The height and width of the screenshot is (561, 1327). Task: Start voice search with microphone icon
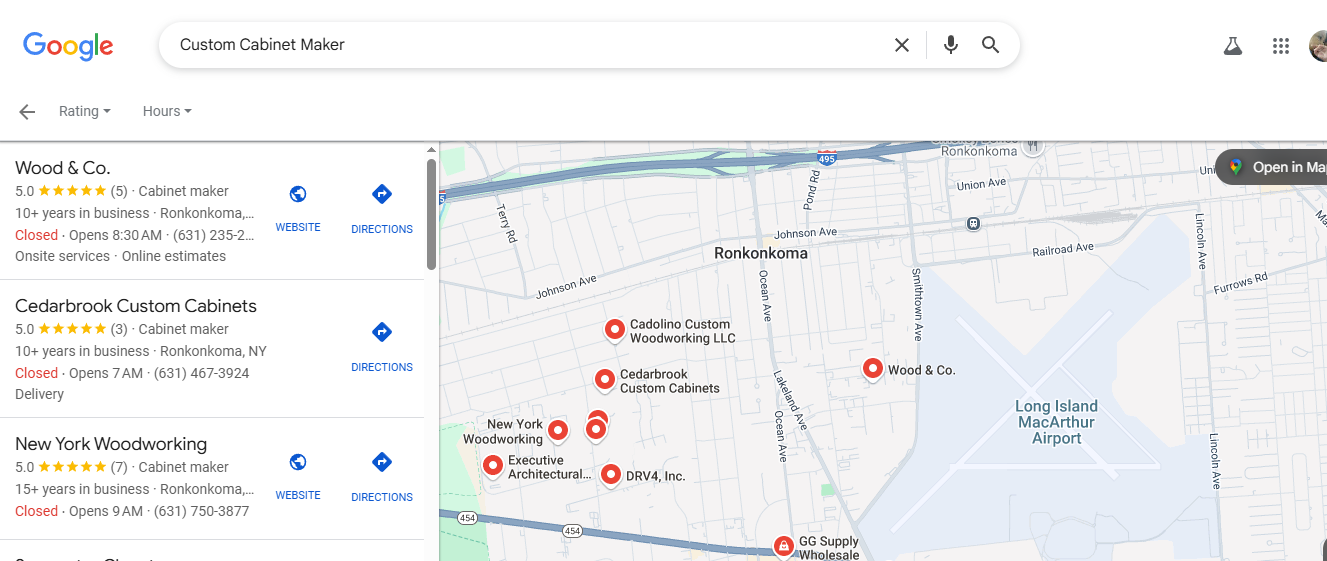coord(951,45)
